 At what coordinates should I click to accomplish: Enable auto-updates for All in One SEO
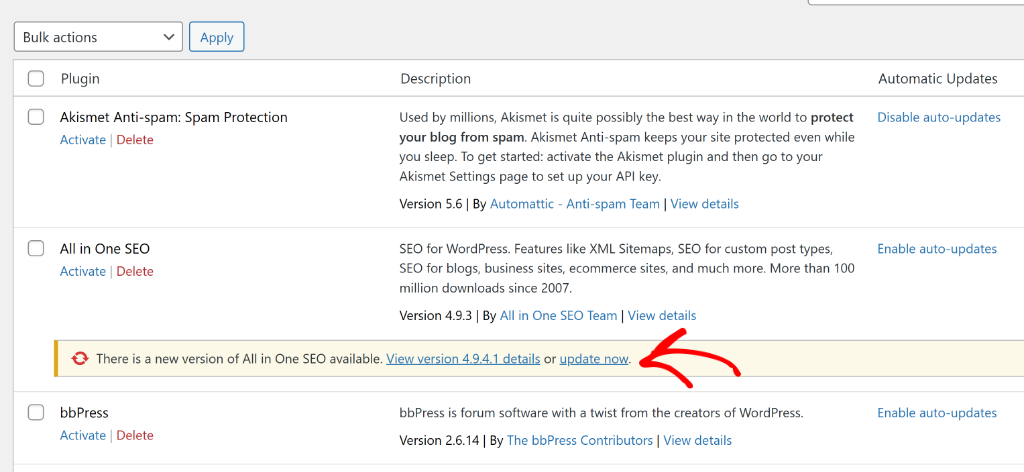[x=937, y=249]
